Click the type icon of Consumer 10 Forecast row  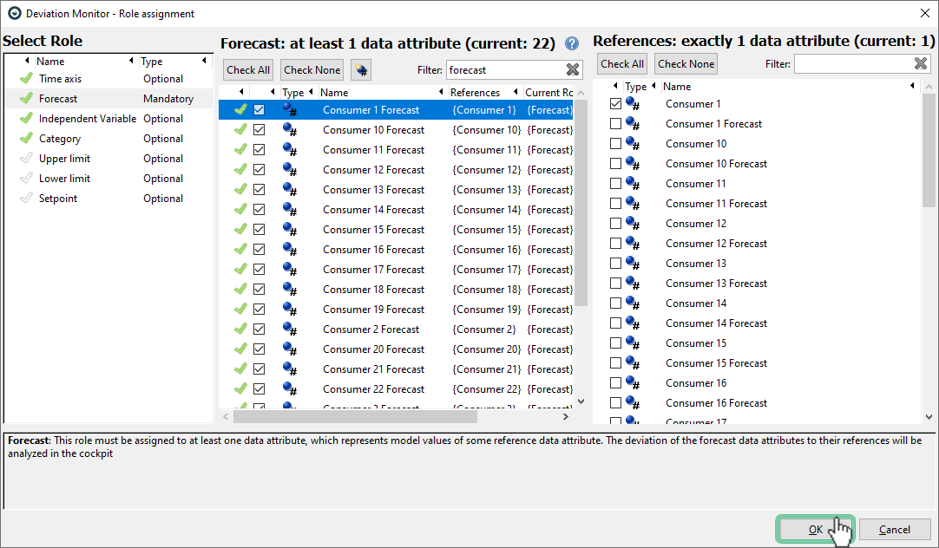point(290,130)
